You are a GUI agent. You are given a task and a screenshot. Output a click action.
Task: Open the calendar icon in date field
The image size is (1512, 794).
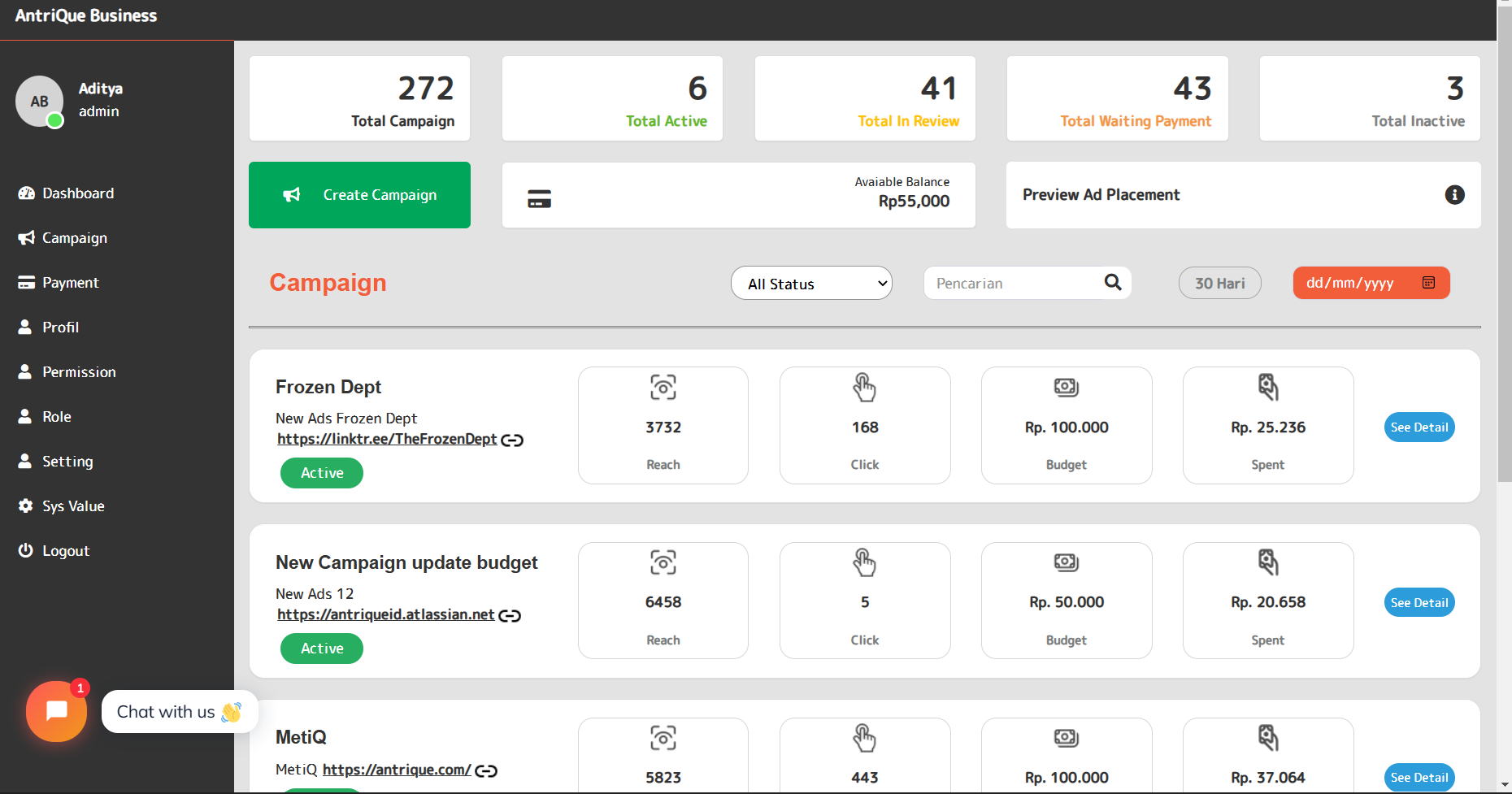pos(1428,283)
